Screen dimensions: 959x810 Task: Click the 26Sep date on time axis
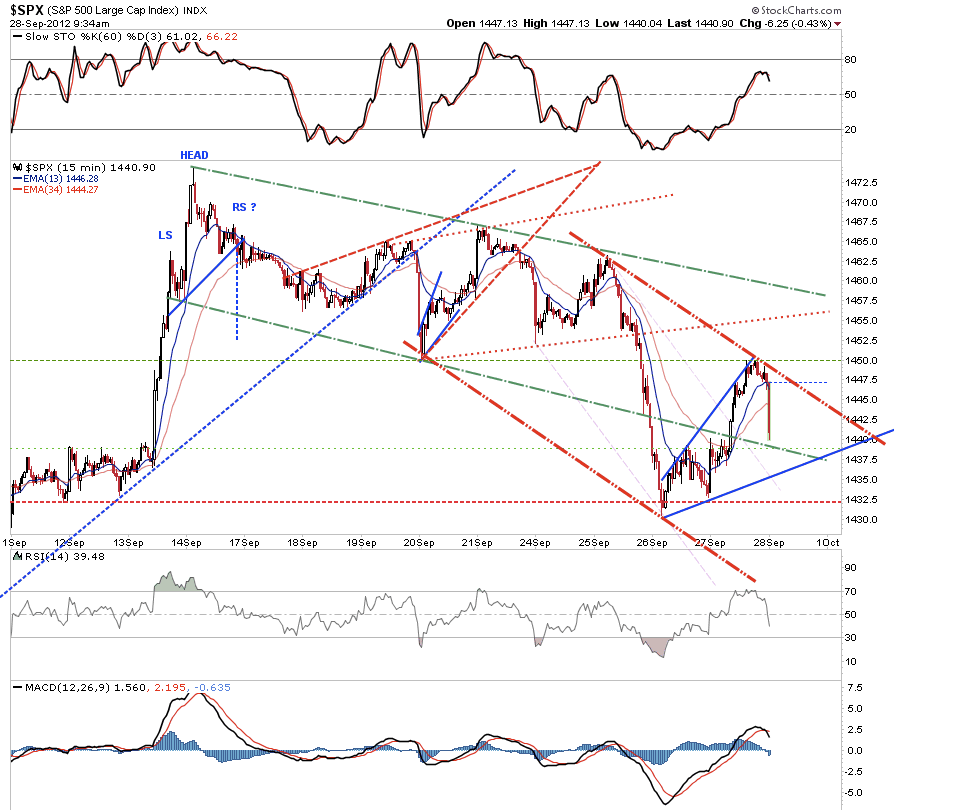tap(653, 543)
